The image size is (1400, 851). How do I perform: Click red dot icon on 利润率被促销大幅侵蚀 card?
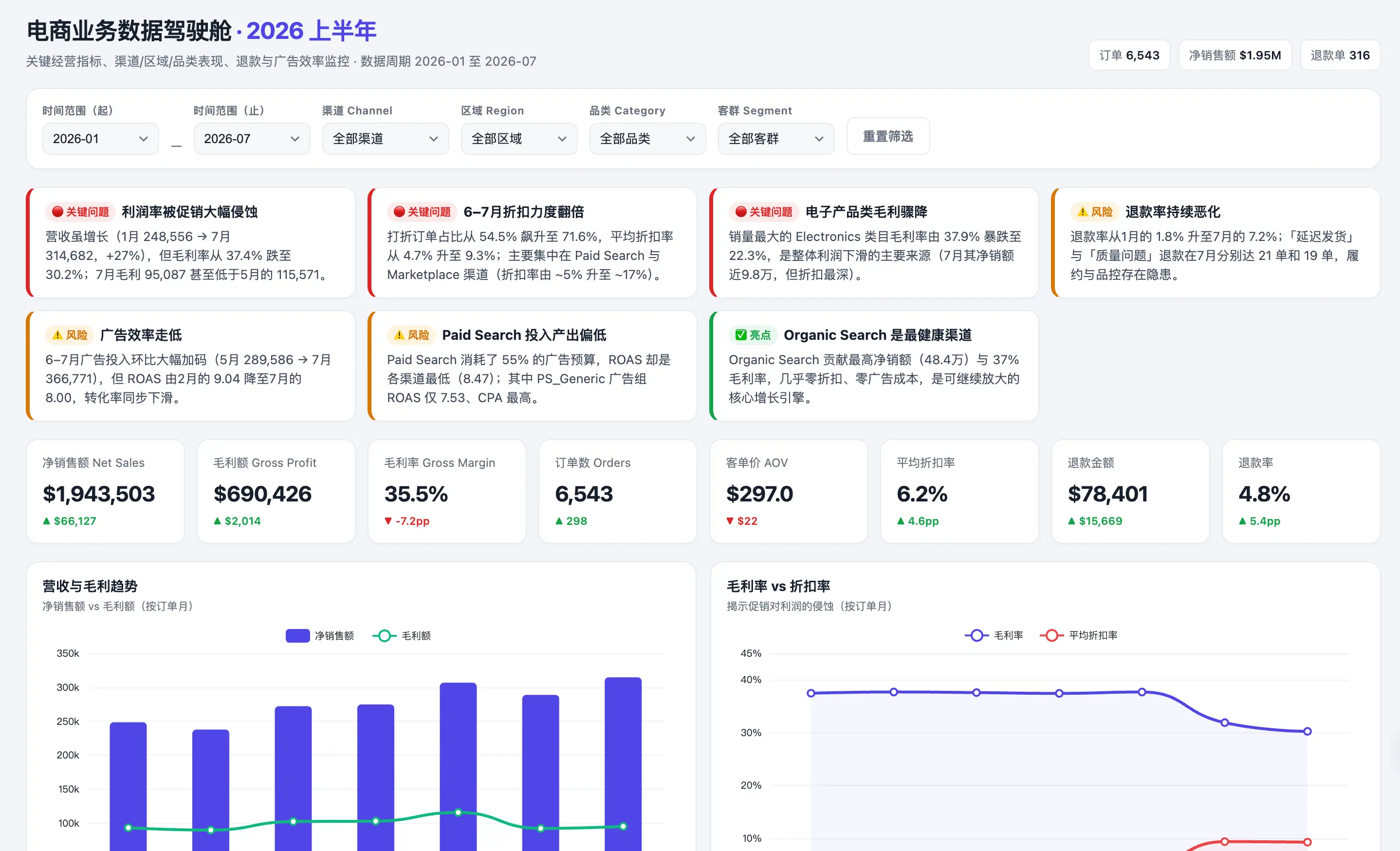(x=57, y=212)
